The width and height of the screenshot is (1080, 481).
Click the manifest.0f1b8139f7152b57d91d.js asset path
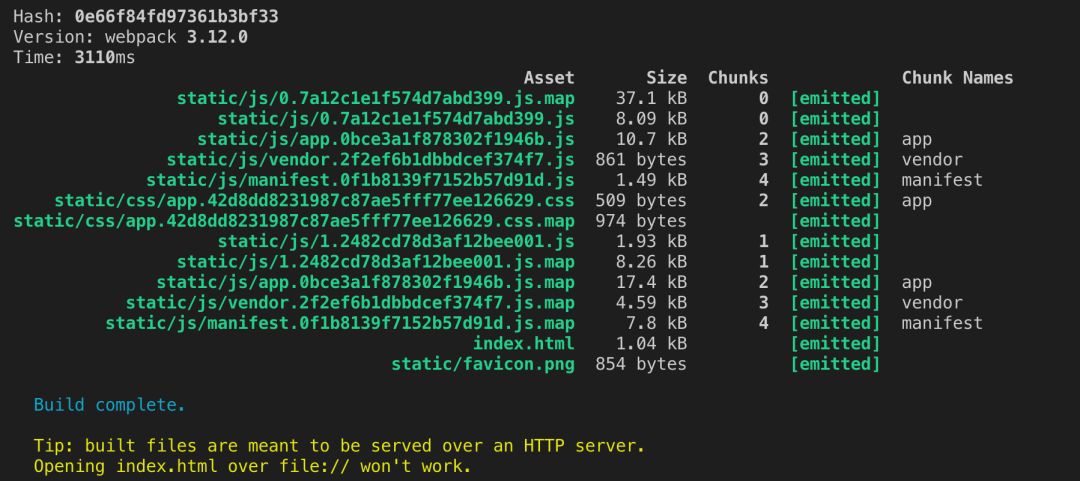pos(361,180)
